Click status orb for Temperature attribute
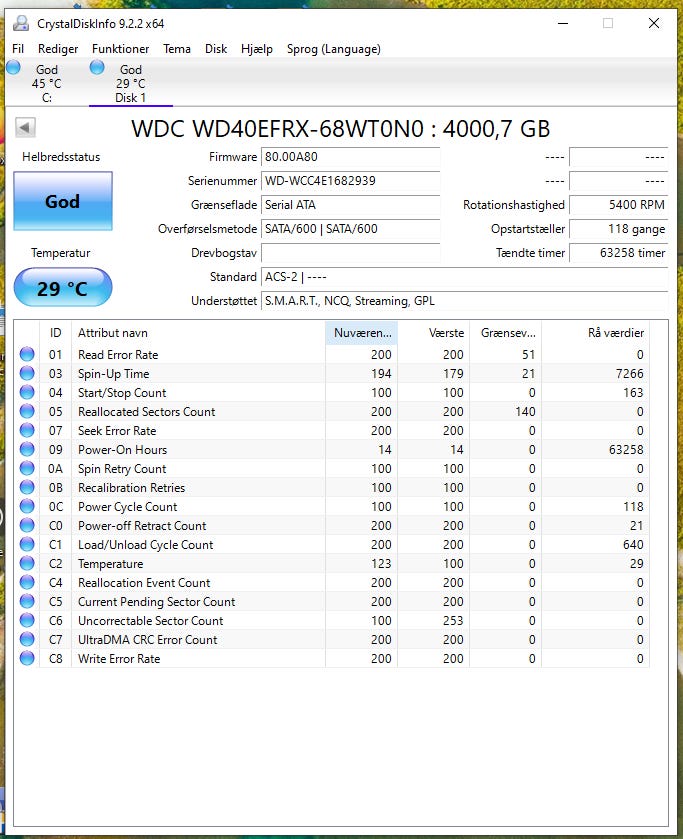 27,563
